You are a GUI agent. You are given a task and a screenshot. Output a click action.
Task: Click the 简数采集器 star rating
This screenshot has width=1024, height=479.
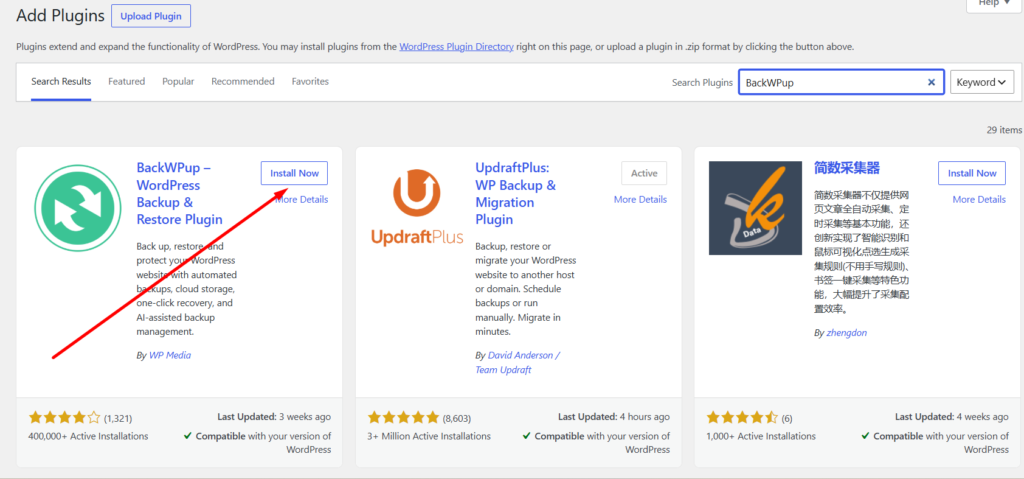(742, 418)
